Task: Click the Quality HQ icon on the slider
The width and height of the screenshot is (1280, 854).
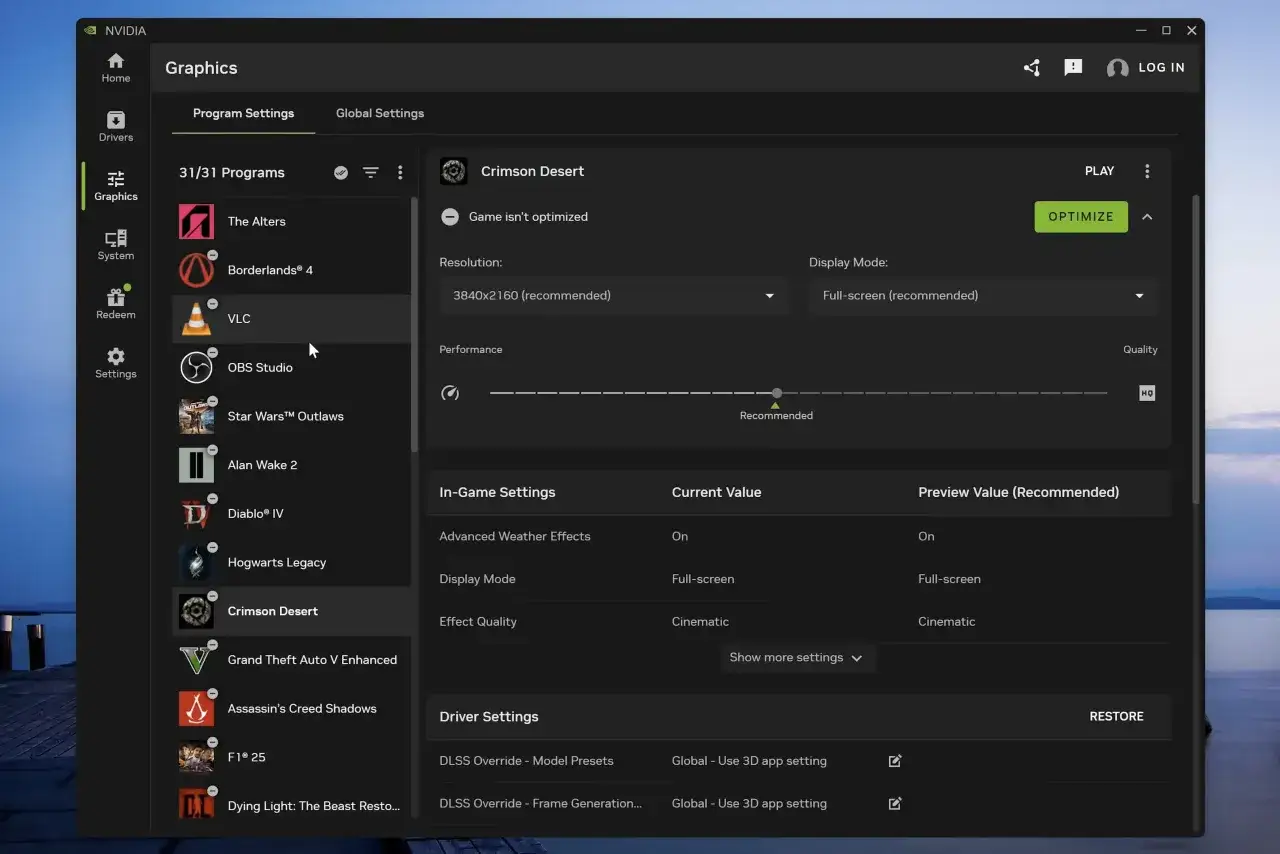Action: (x=1147, y=393)
